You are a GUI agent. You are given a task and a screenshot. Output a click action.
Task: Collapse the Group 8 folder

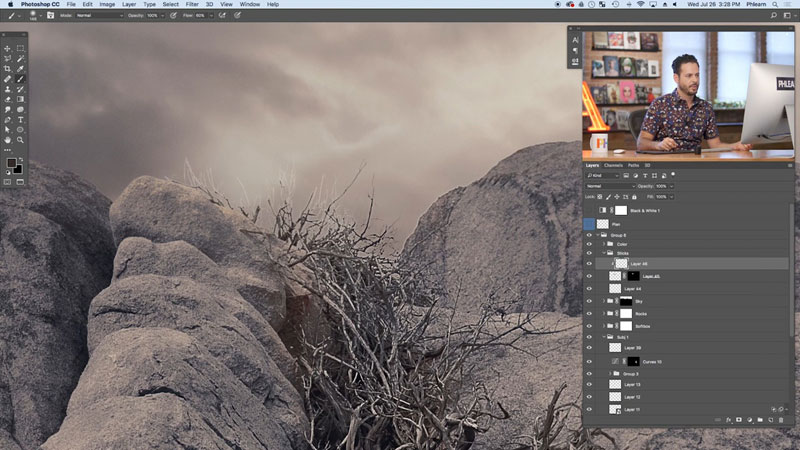click(x=598, y=235)
